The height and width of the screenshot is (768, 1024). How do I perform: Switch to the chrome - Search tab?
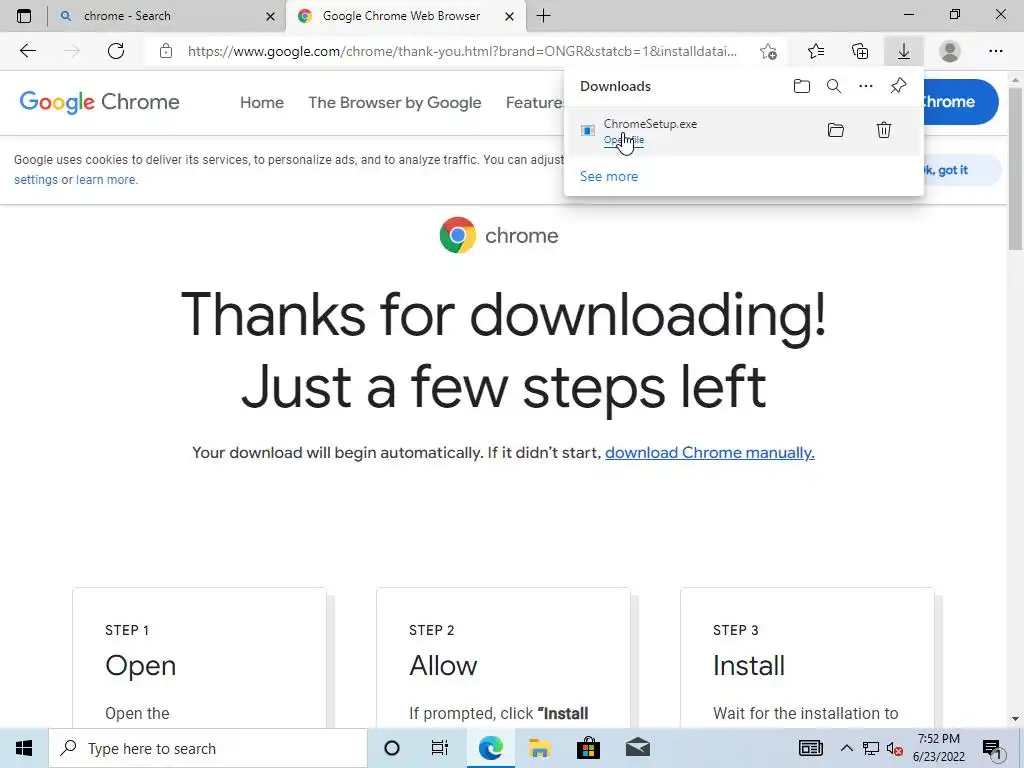[167, 16]
